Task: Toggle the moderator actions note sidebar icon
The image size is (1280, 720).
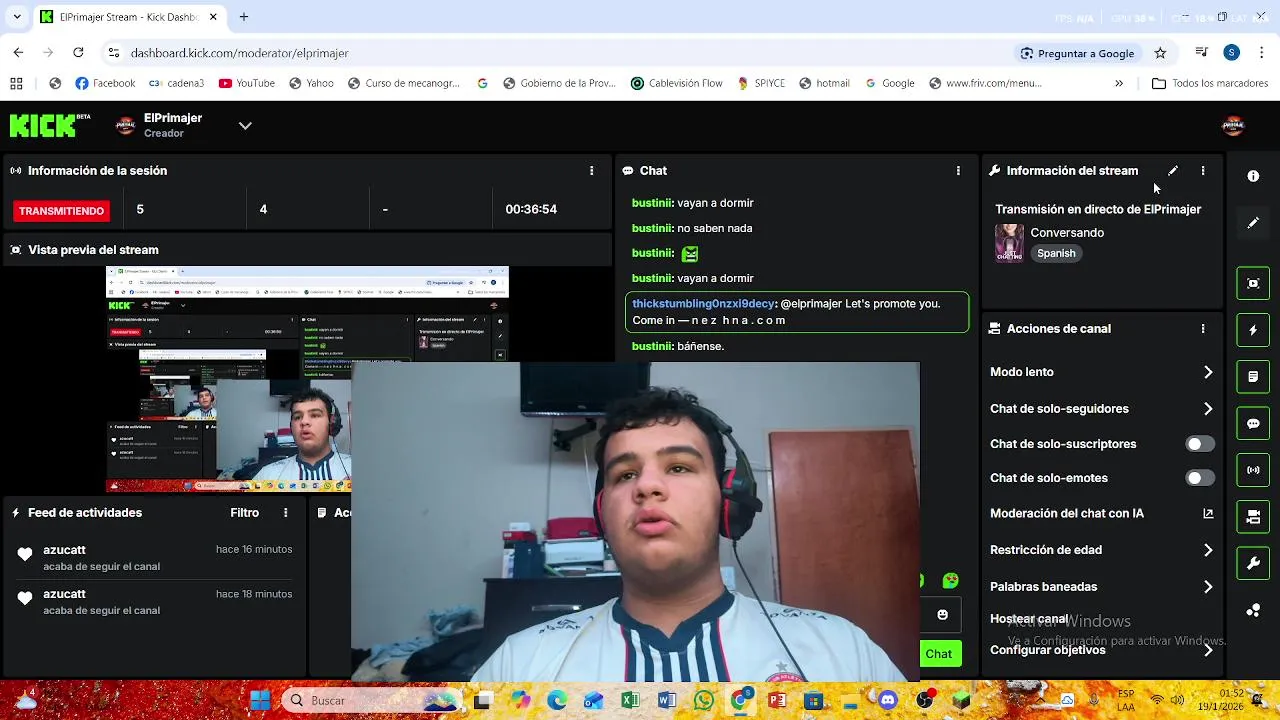Action: point(1253,377)
